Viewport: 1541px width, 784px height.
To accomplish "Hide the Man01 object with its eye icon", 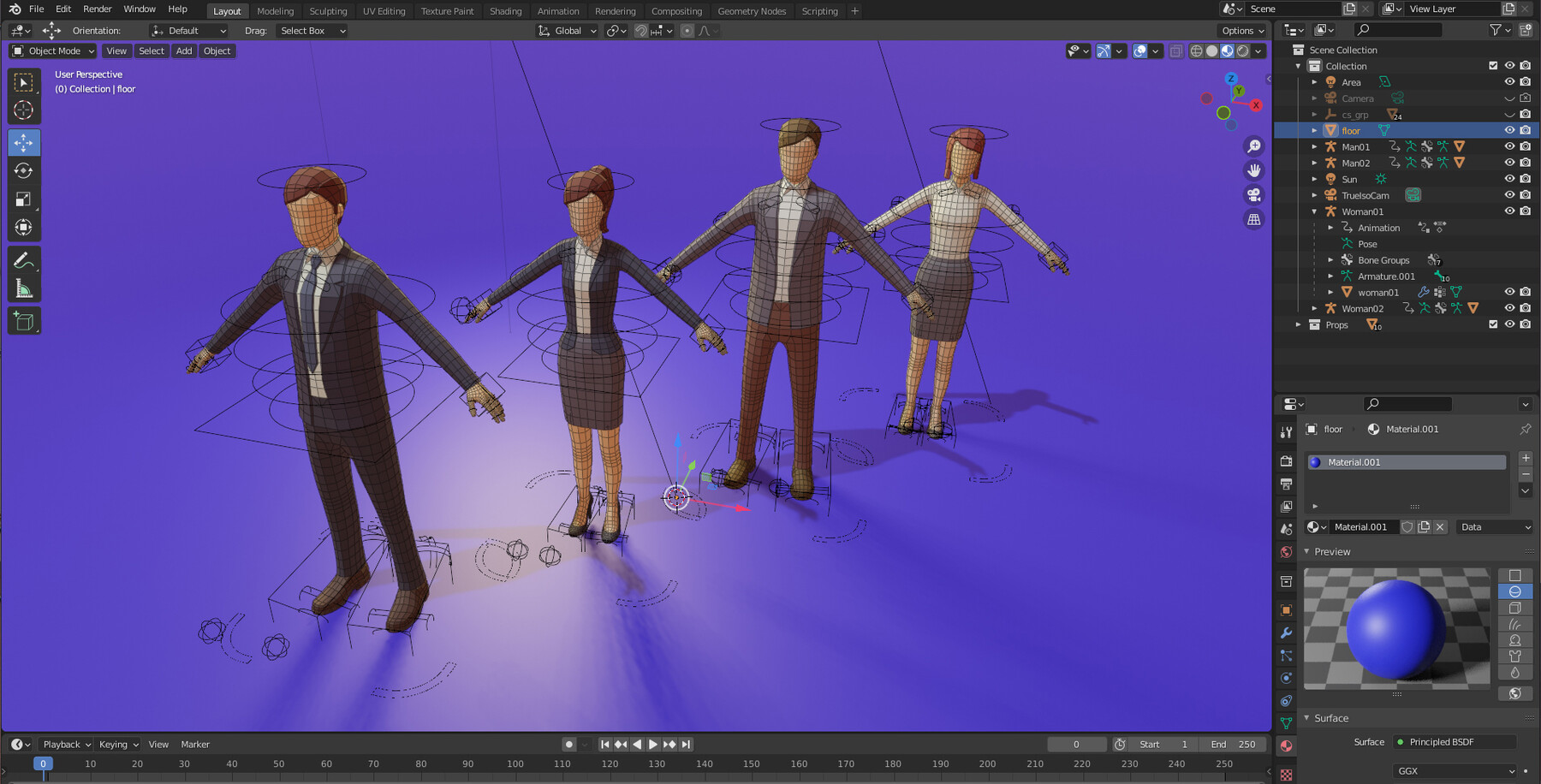I will (x=1509, y=146).
